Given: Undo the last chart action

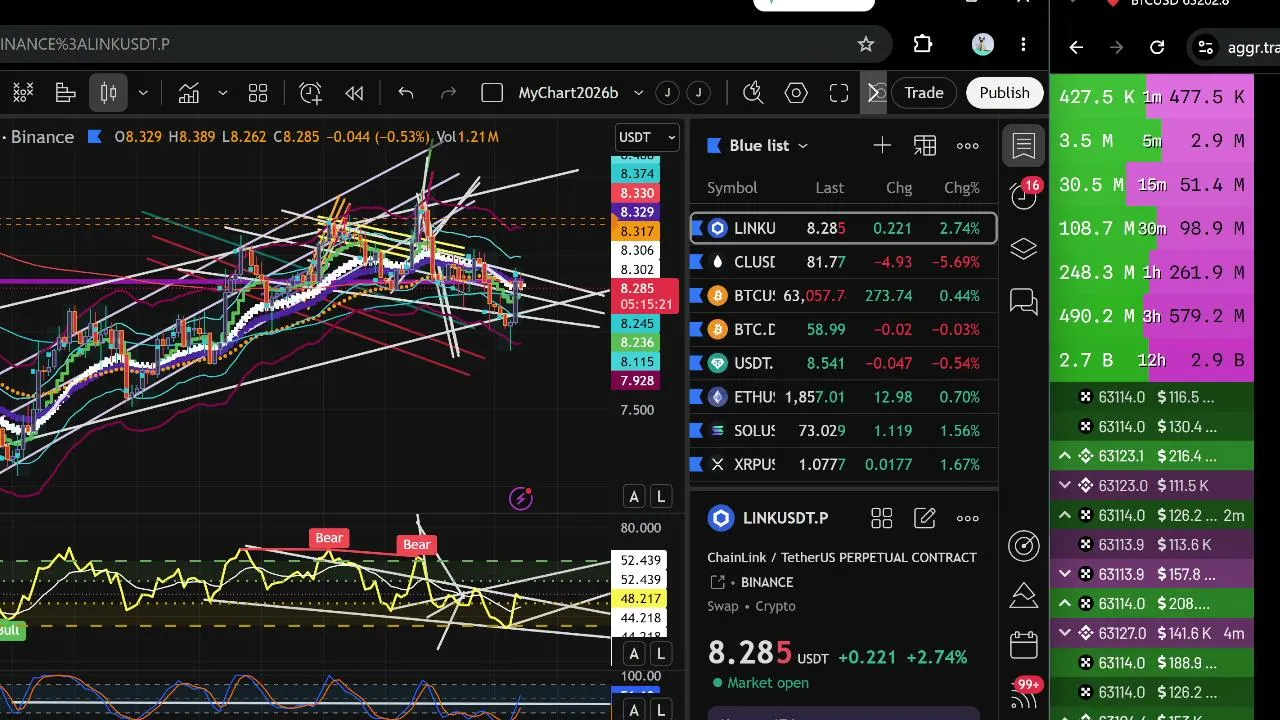Looking at the screenshot, I should point(406,93).
